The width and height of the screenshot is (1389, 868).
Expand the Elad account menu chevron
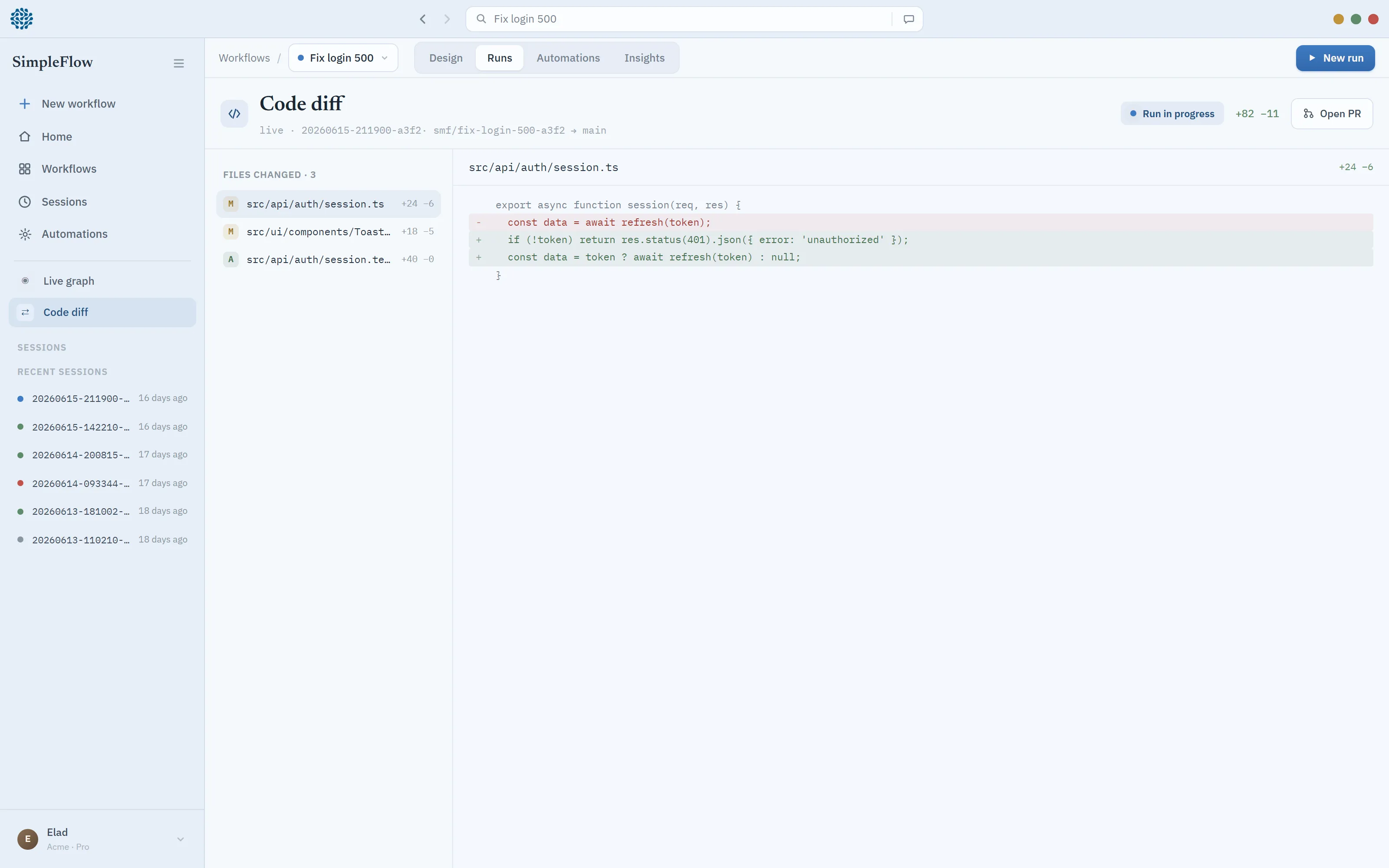click(x=180, y=839)
